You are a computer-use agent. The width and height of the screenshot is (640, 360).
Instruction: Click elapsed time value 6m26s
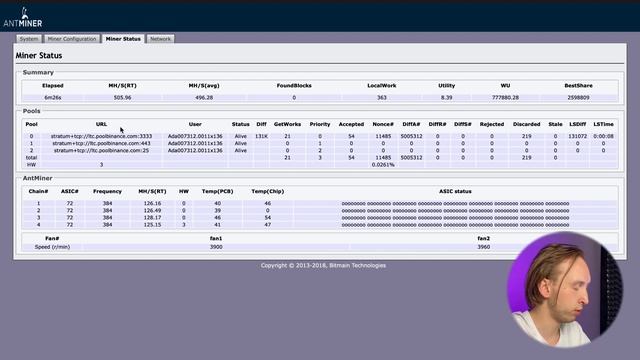53,98
